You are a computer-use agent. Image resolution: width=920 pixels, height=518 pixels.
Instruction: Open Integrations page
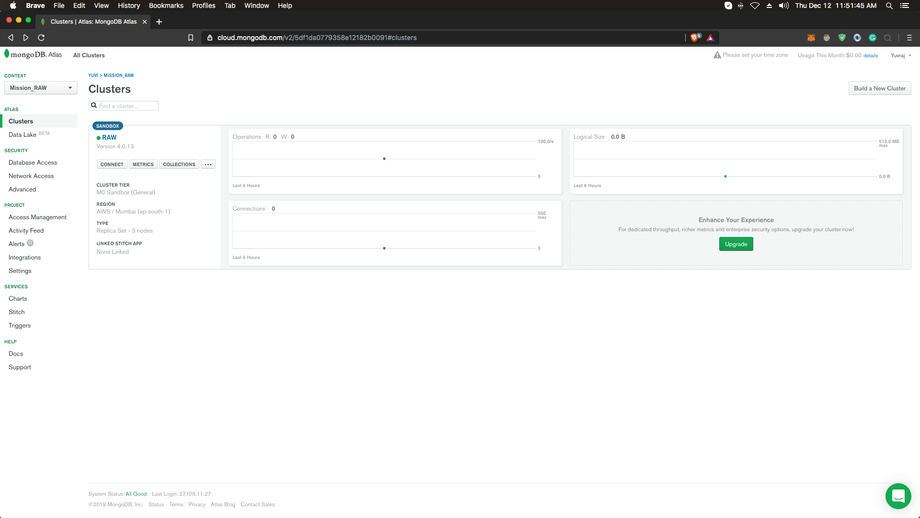click(x=25, y=258)
